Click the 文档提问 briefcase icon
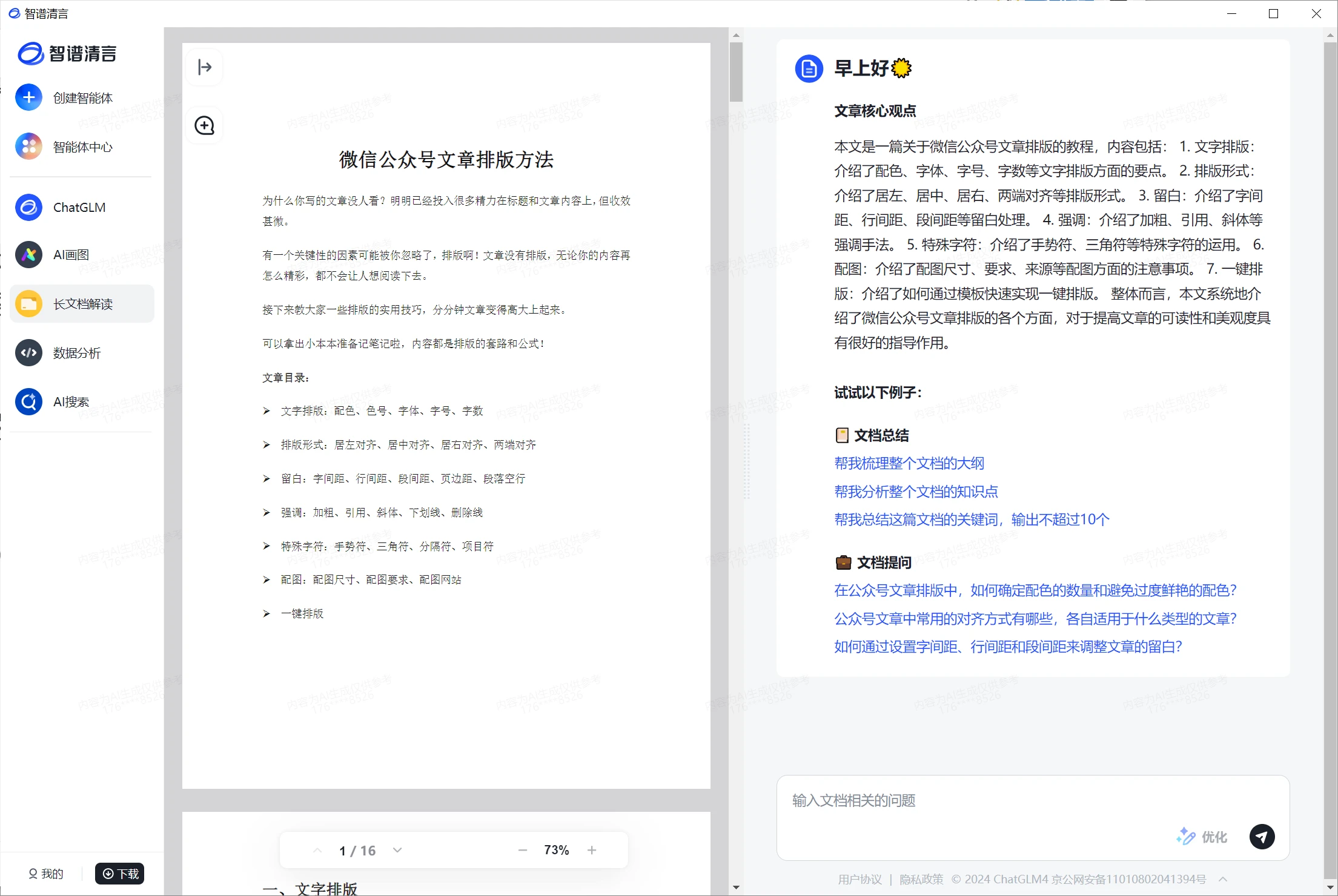The image size is (1338, 896). pos(843,562)
